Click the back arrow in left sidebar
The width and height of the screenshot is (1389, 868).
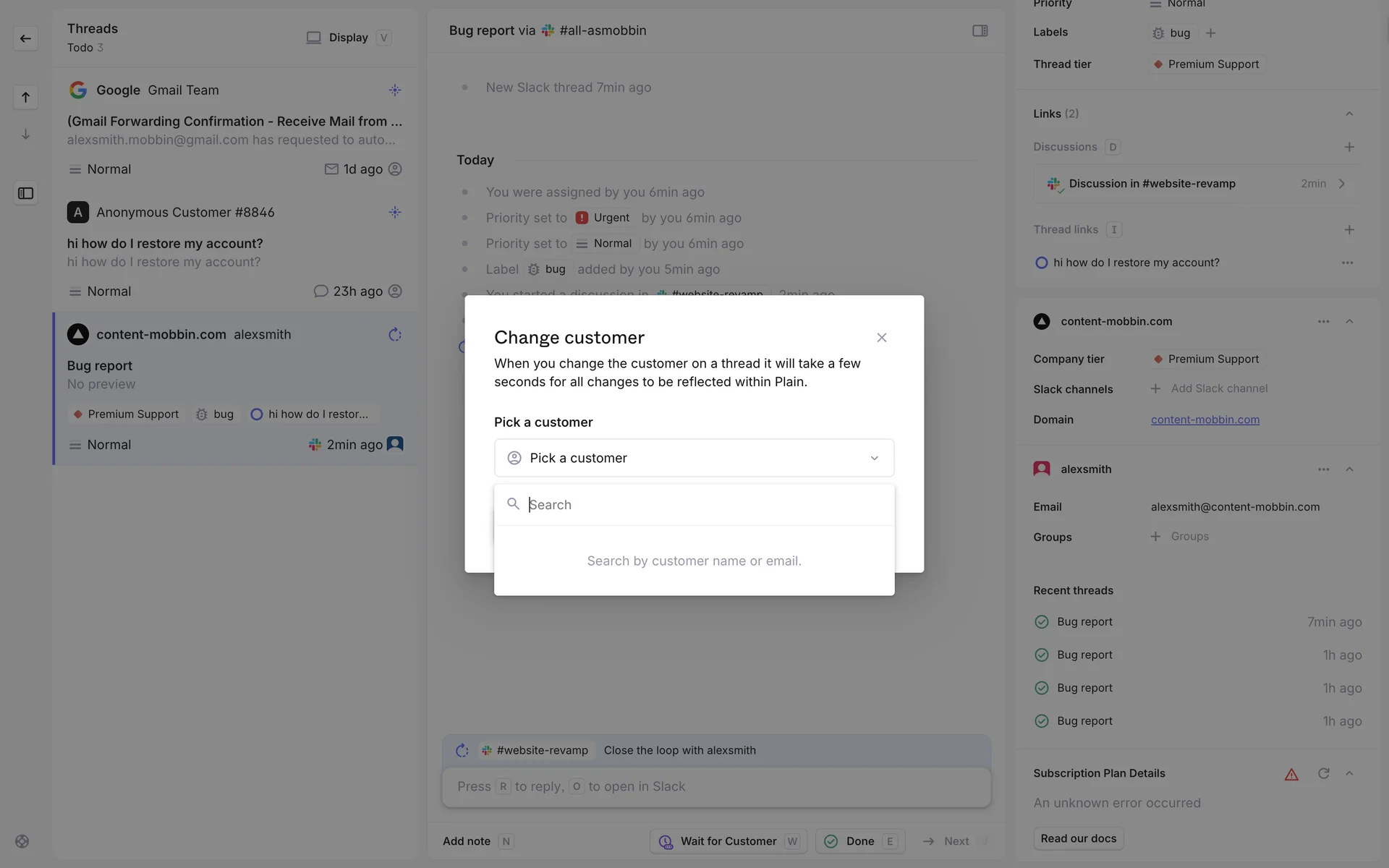25,38
